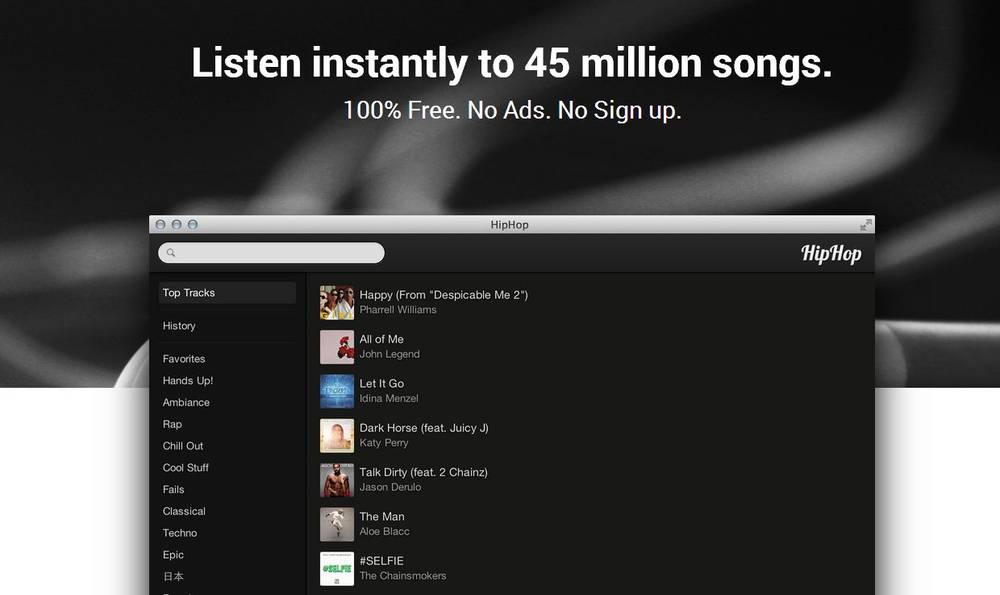Screen dimensions: 1000x595
Task: Click the Happy album art thumbnail
Action: pyautogui.click(x=337, y=302)
